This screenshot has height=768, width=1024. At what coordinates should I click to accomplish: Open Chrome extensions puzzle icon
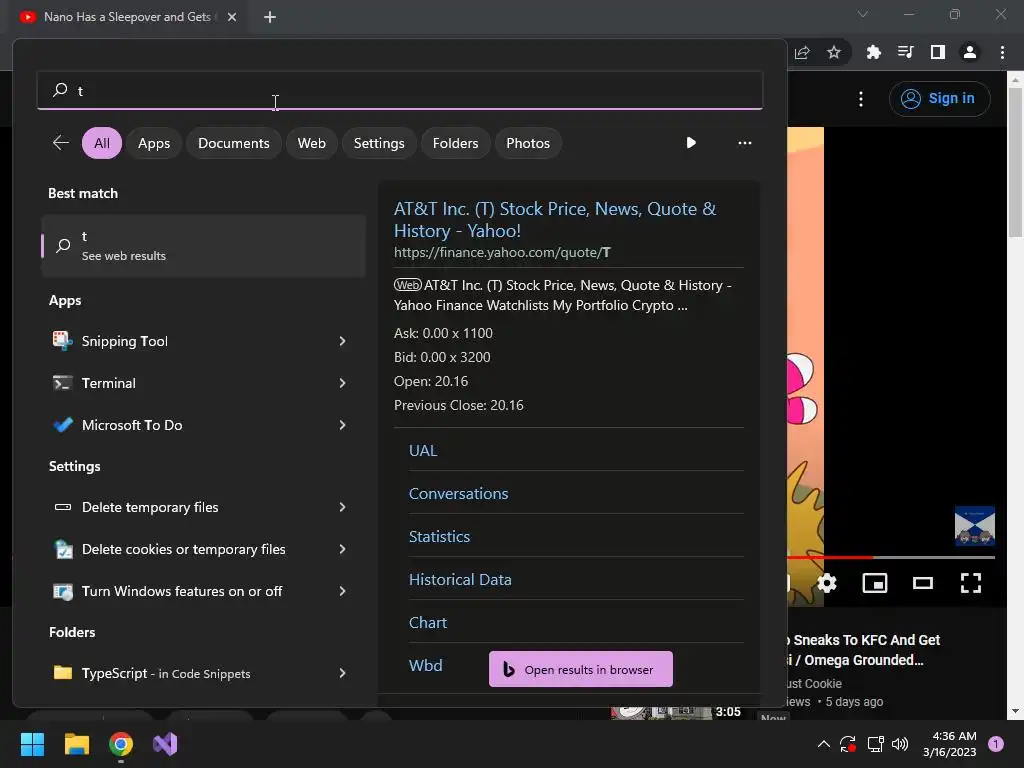(873, 52)
